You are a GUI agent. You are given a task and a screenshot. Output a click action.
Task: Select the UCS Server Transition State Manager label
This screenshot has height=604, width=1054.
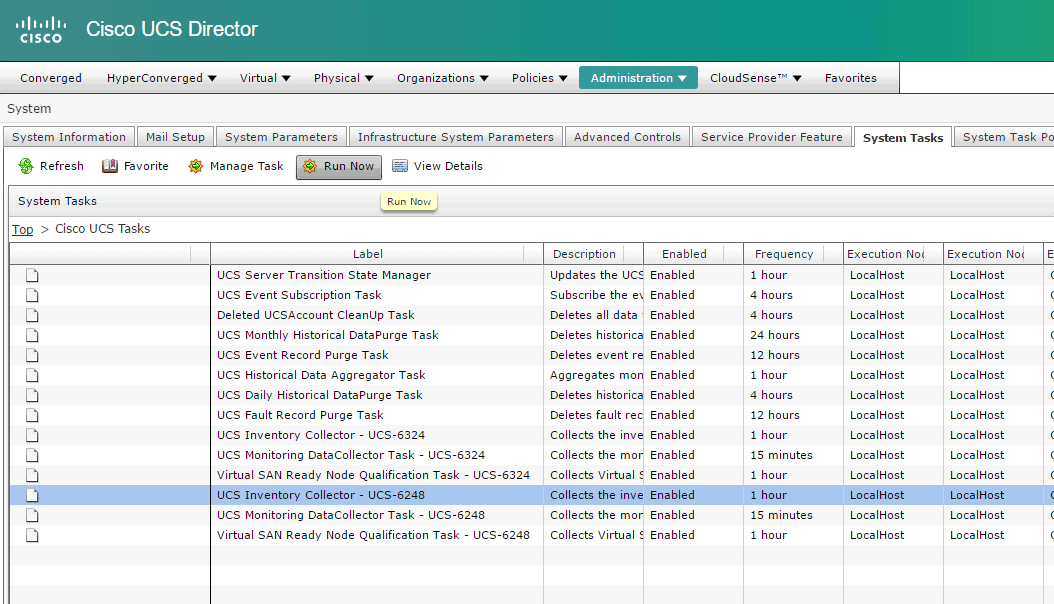[324, 275]
